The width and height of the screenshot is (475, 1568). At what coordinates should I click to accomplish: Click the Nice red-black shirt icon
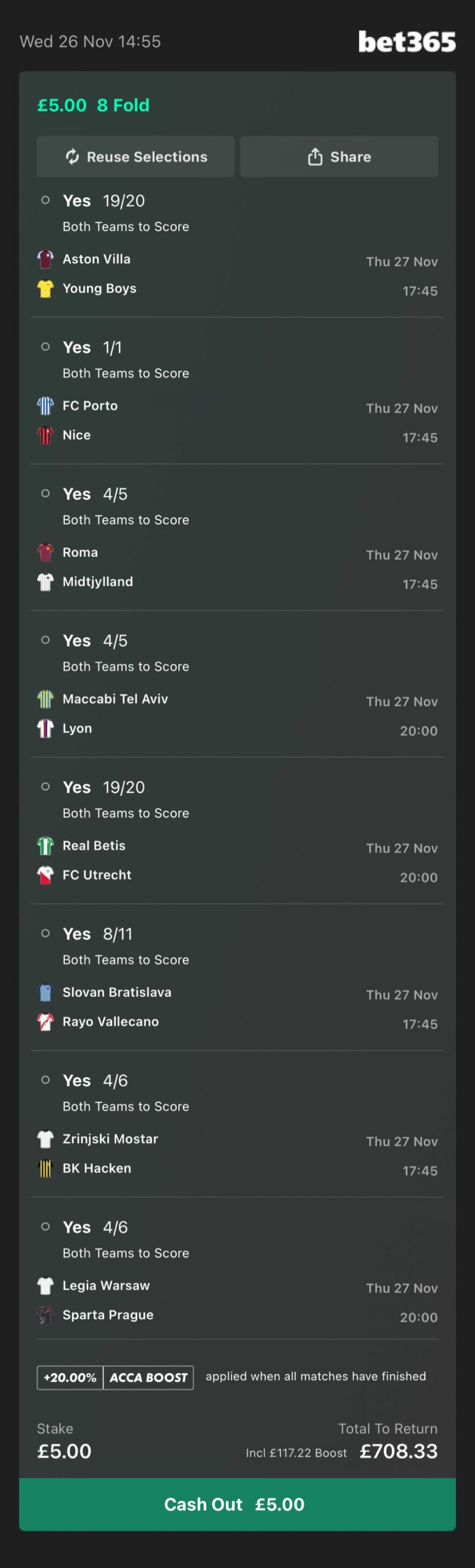[x=45, y=435]
